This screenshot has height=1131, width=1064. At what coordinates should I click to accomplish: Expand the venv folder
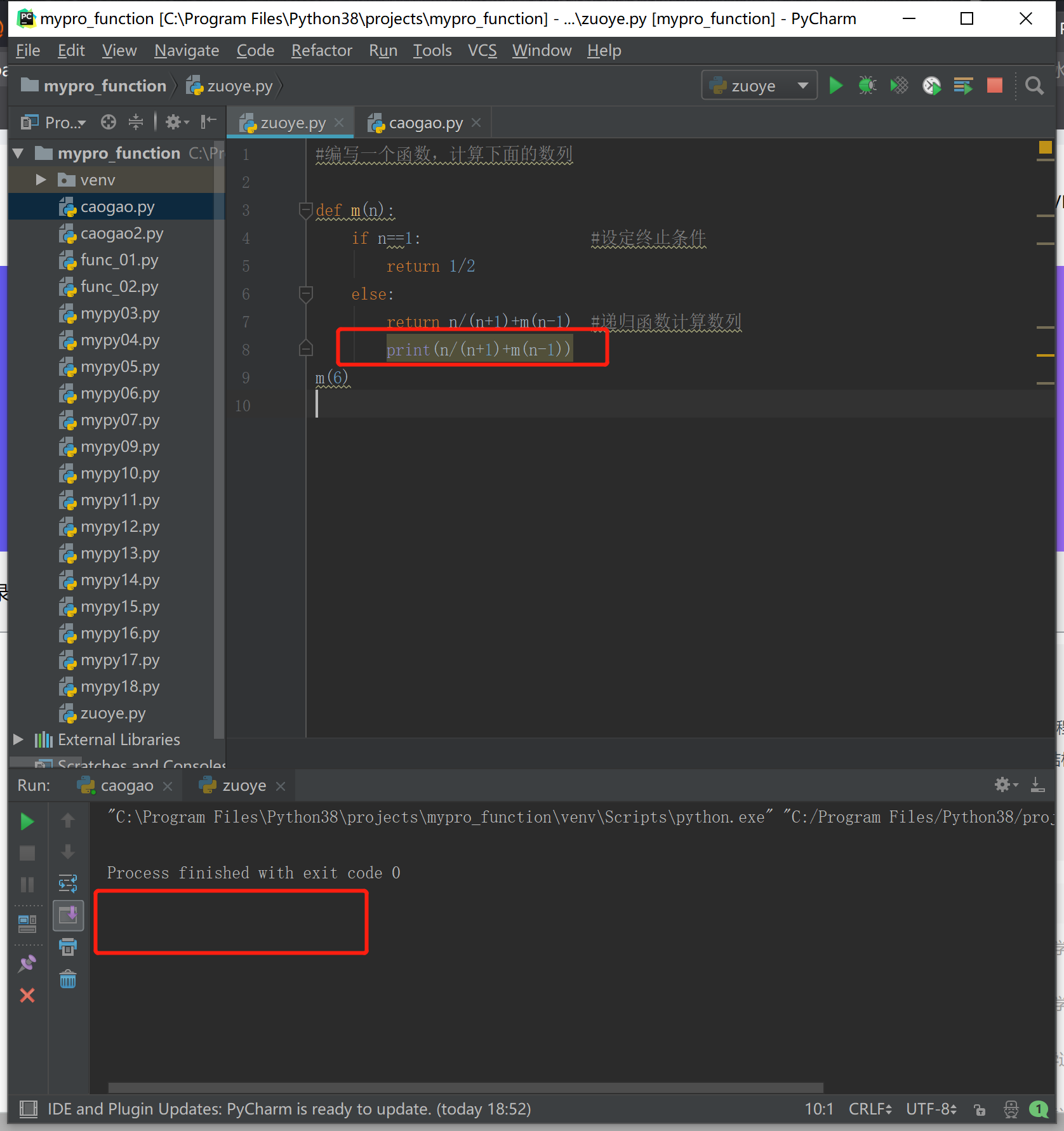pyautogui.click(x=41, y=180)
